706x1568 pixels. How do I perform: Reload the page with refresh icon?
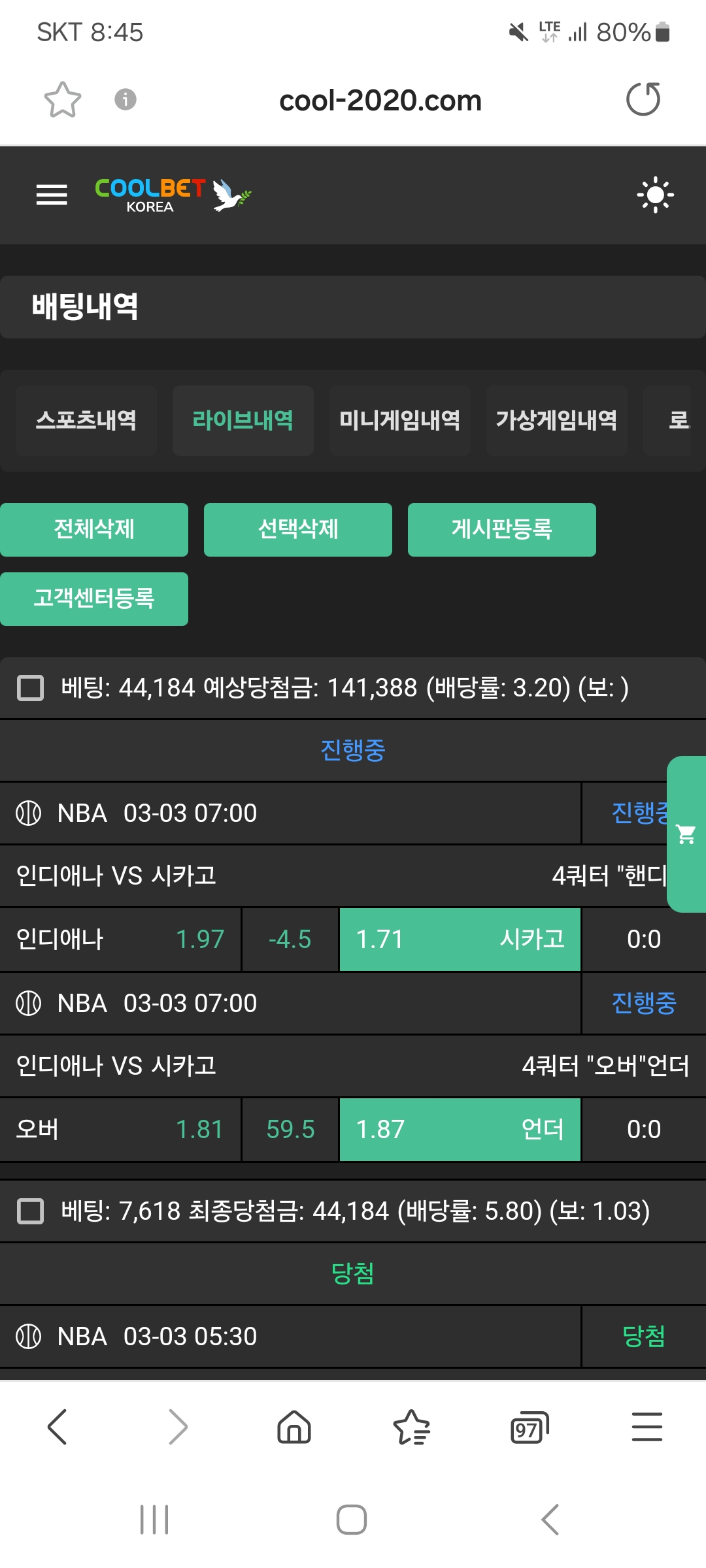tap(643, 100)
